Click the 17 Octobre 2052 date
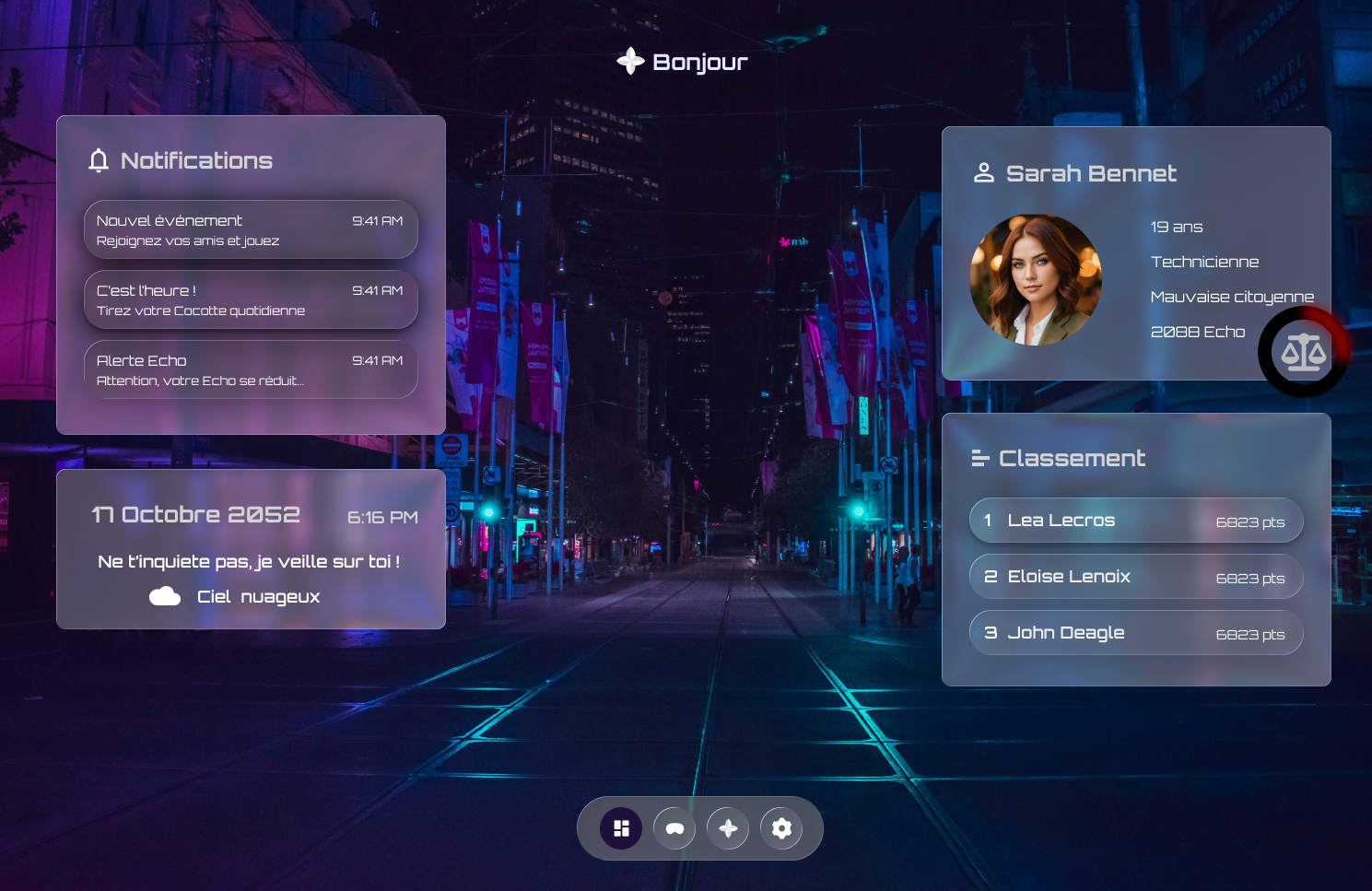The width and height of the screenshot is (1372, 891). tap(196, 515)
